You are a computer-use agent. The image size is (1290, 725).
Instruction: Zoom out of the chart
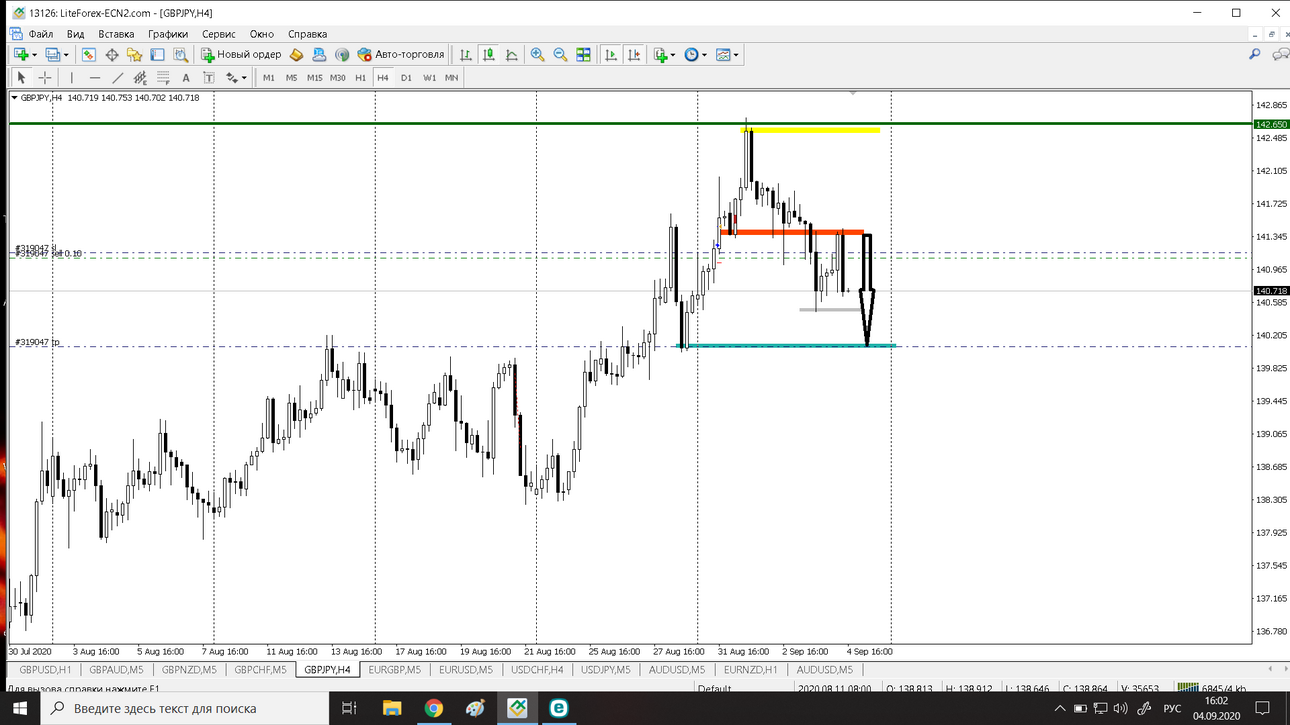tap(561, 55)
